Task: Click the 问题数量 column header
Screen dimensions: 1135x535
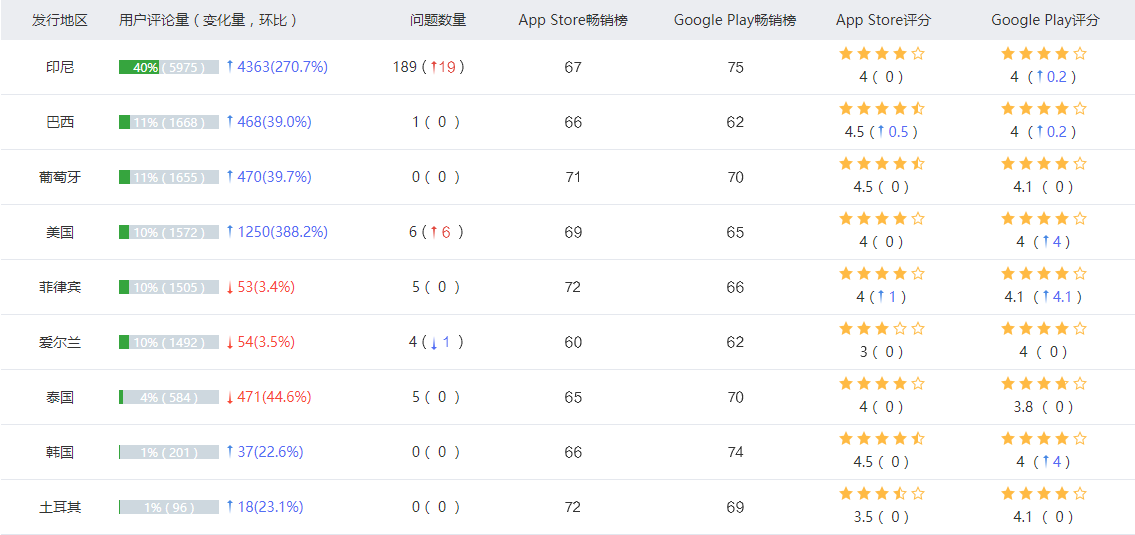Action: [438, 20]
